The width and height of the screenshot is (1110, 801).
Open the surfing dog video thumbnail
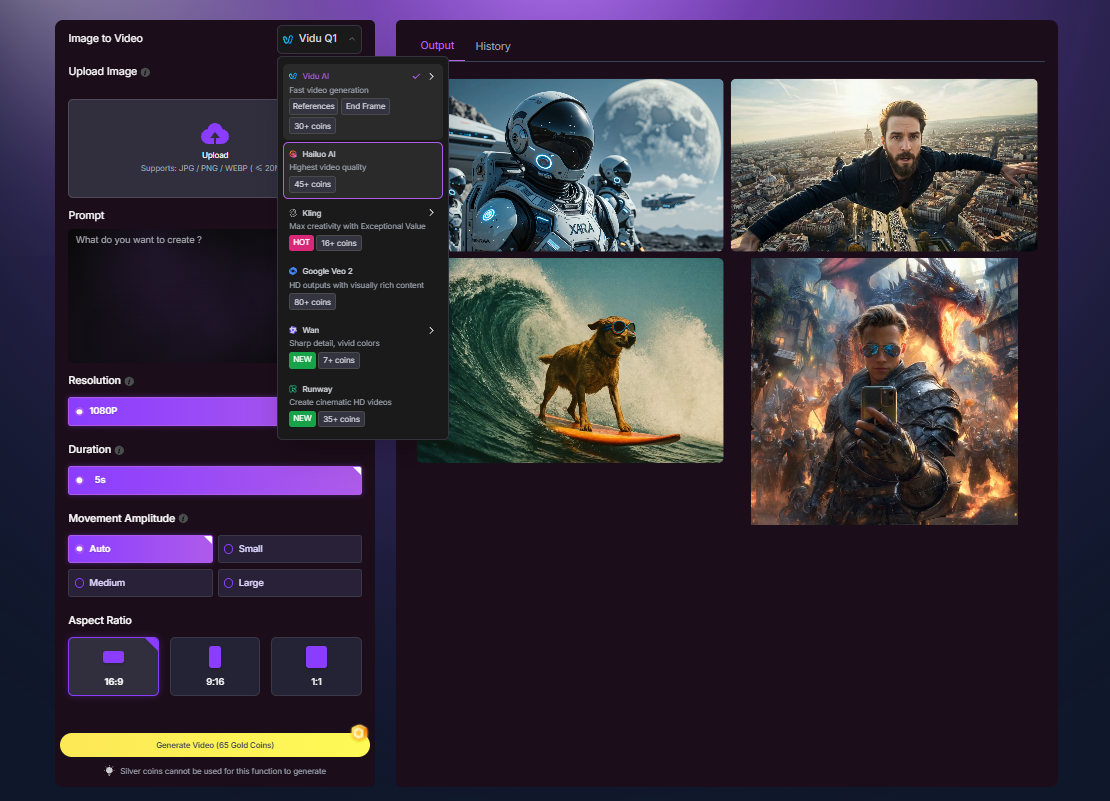[x=570, y=360]
